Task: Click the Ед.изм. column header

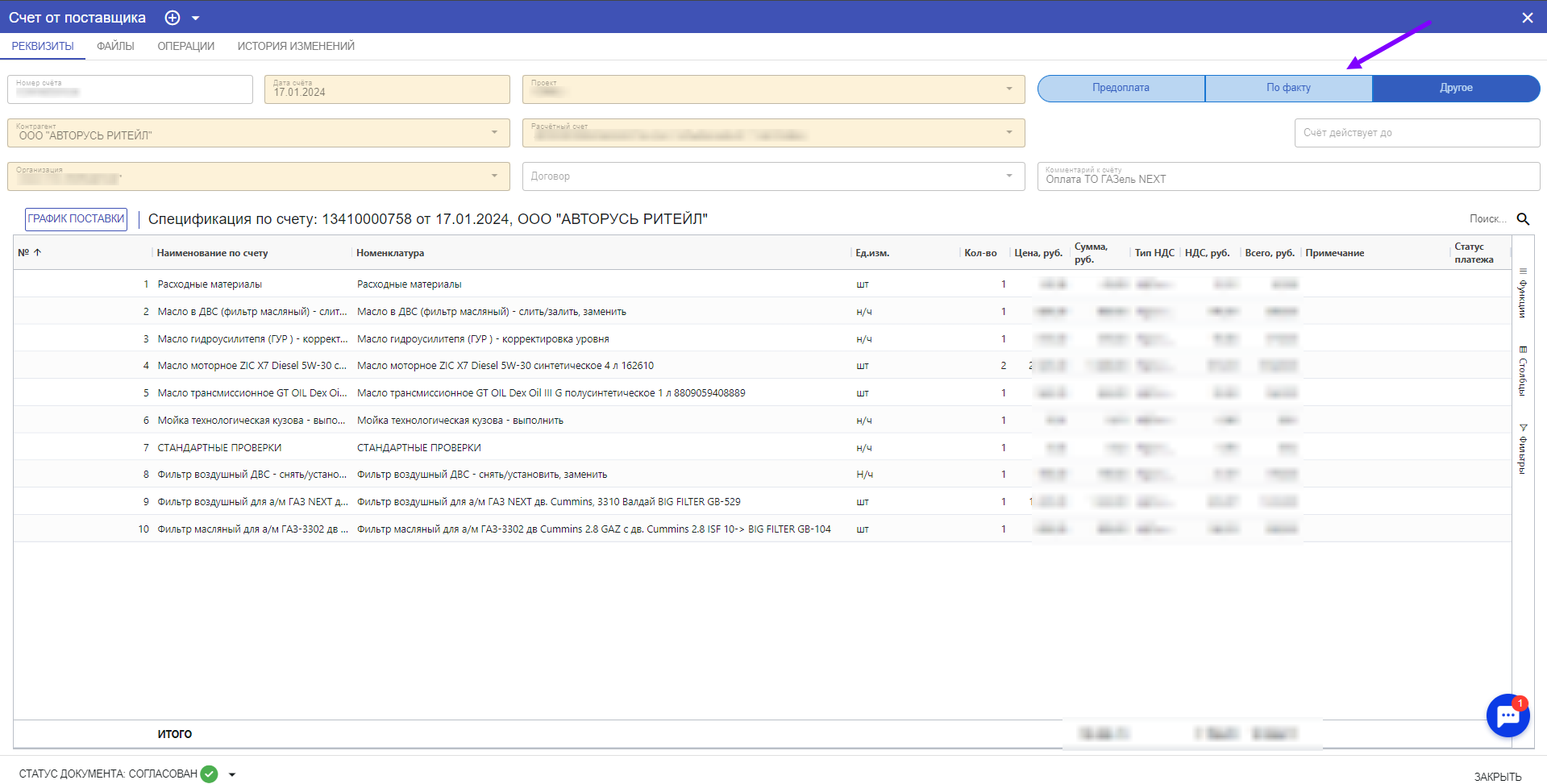Action: point(872,253)
